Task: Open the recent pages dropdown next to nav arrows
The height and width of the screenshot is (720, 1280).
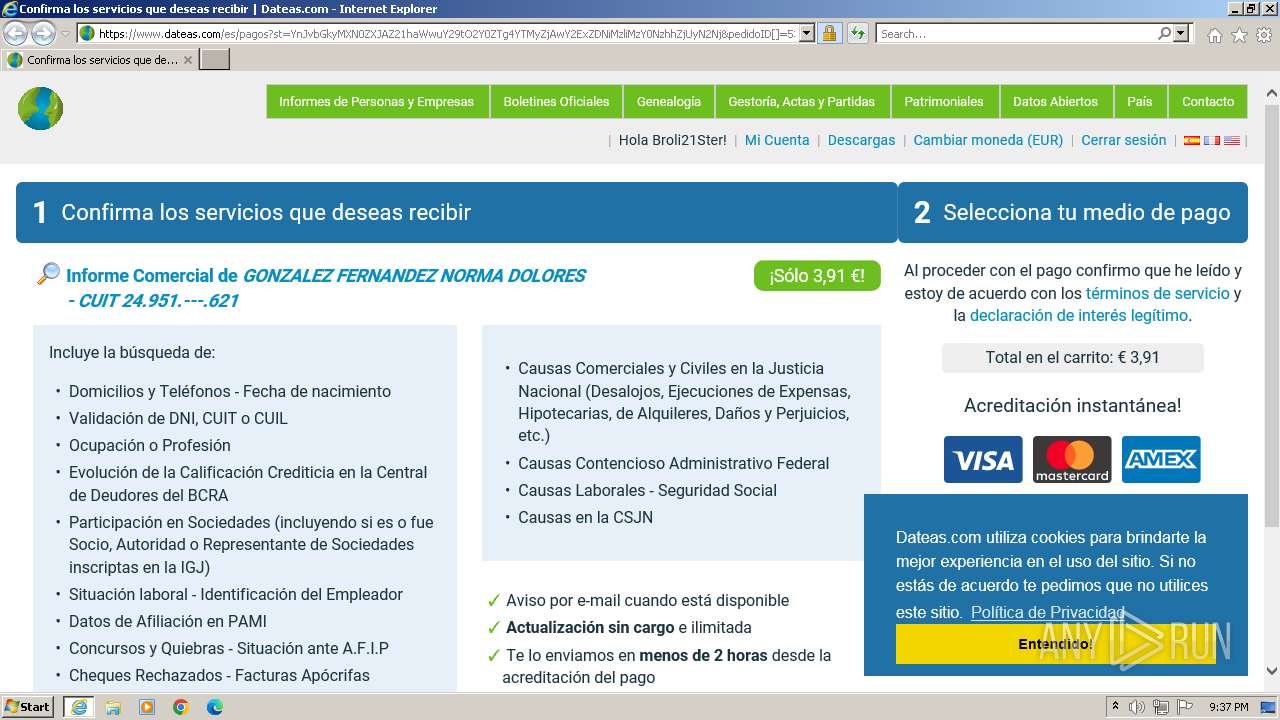Action: [66, 34]
